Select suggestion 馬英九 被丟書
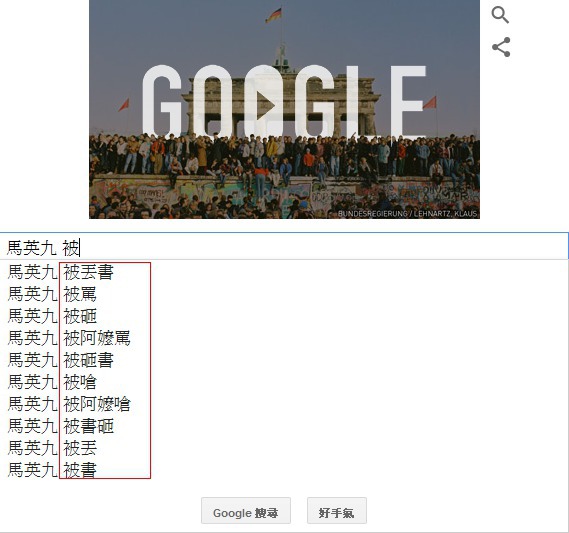This screenshot has width=569, height=533. click(x=284, y=272)
